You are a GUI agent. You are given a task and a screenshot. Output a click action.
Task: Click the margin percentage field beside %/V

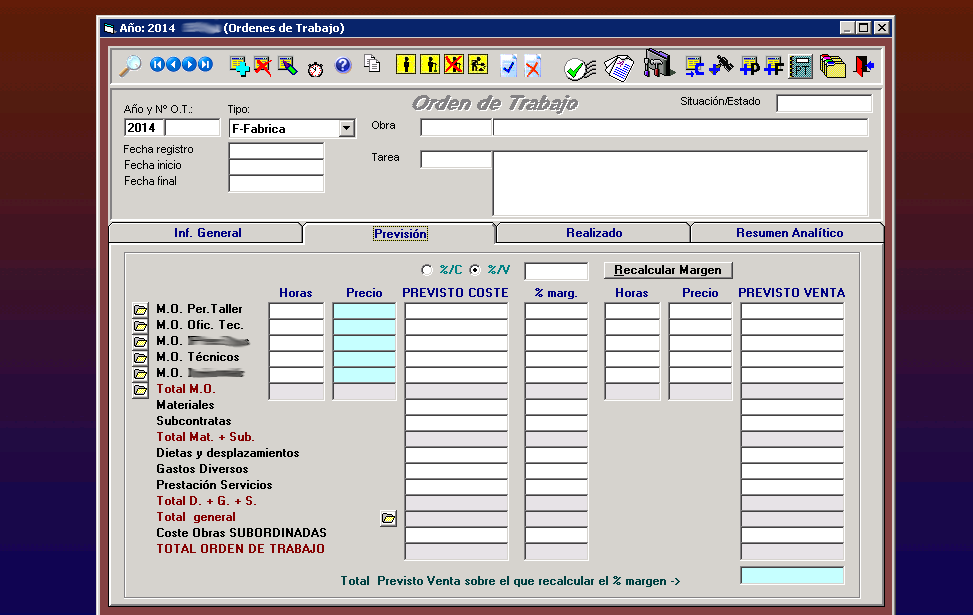click(556, 271)
